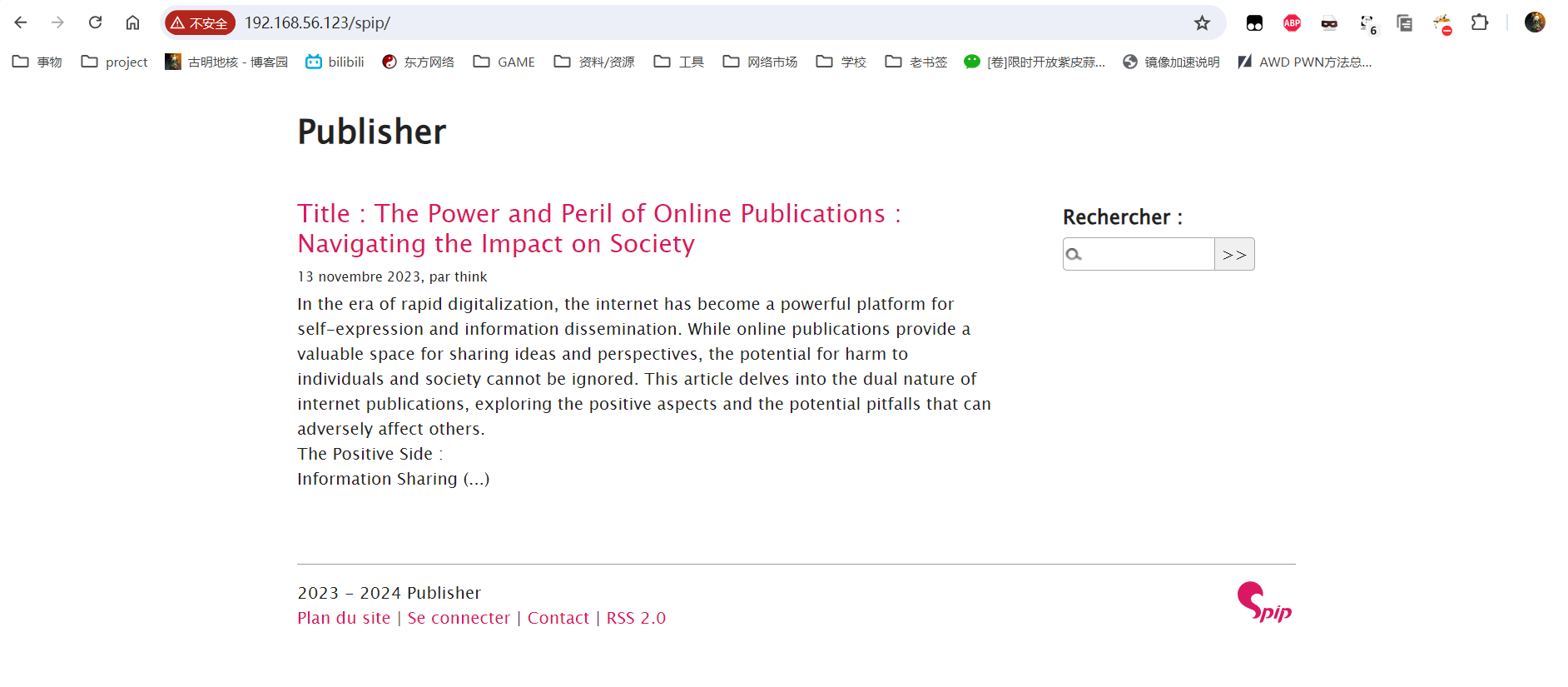Open the 网络市场 bookmark folder
This screenshot has height=687, width=1568.
tap(760, 62)
